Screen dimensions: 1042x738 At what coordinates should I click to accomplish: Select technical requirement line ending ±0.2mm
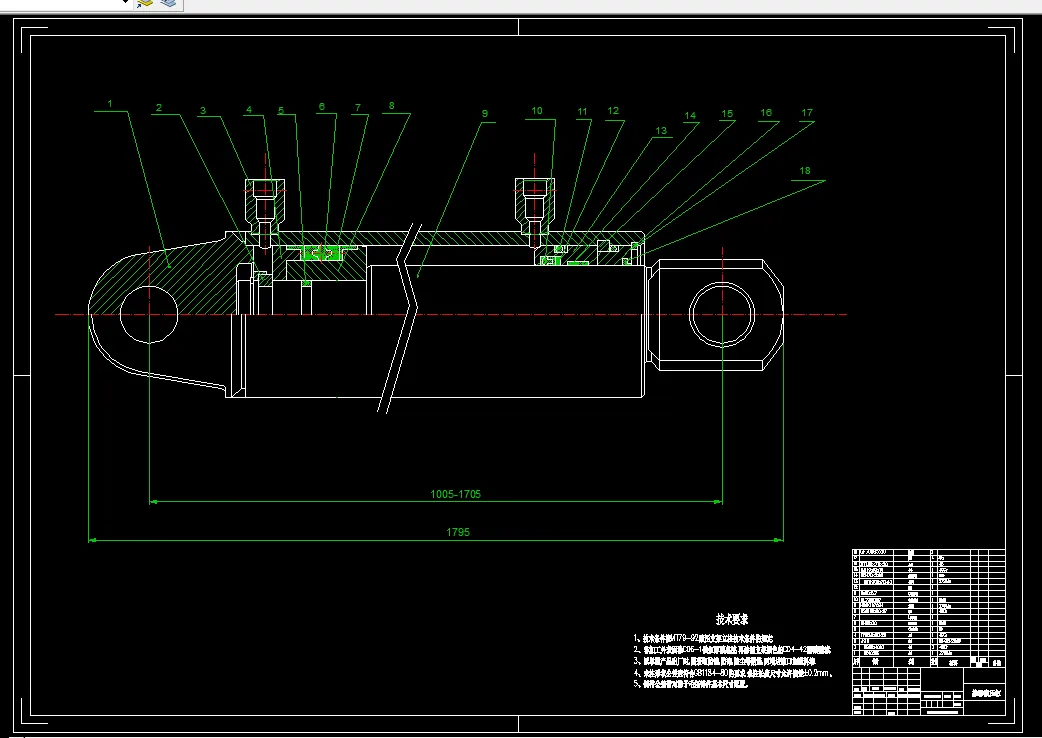tap(734, 673)
